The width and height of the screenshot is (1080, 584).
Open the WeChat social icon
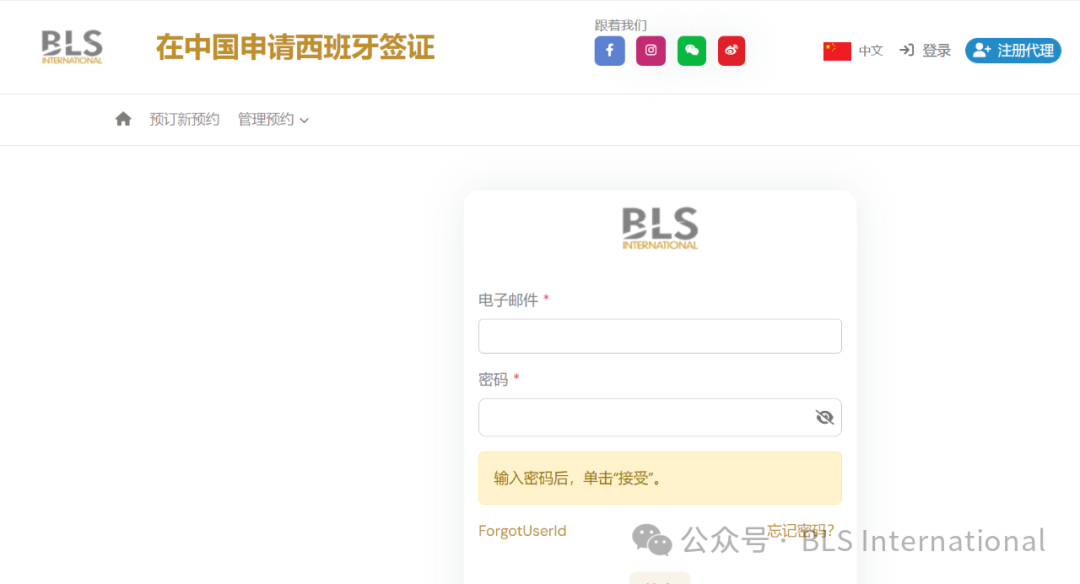tap(692, 51)
